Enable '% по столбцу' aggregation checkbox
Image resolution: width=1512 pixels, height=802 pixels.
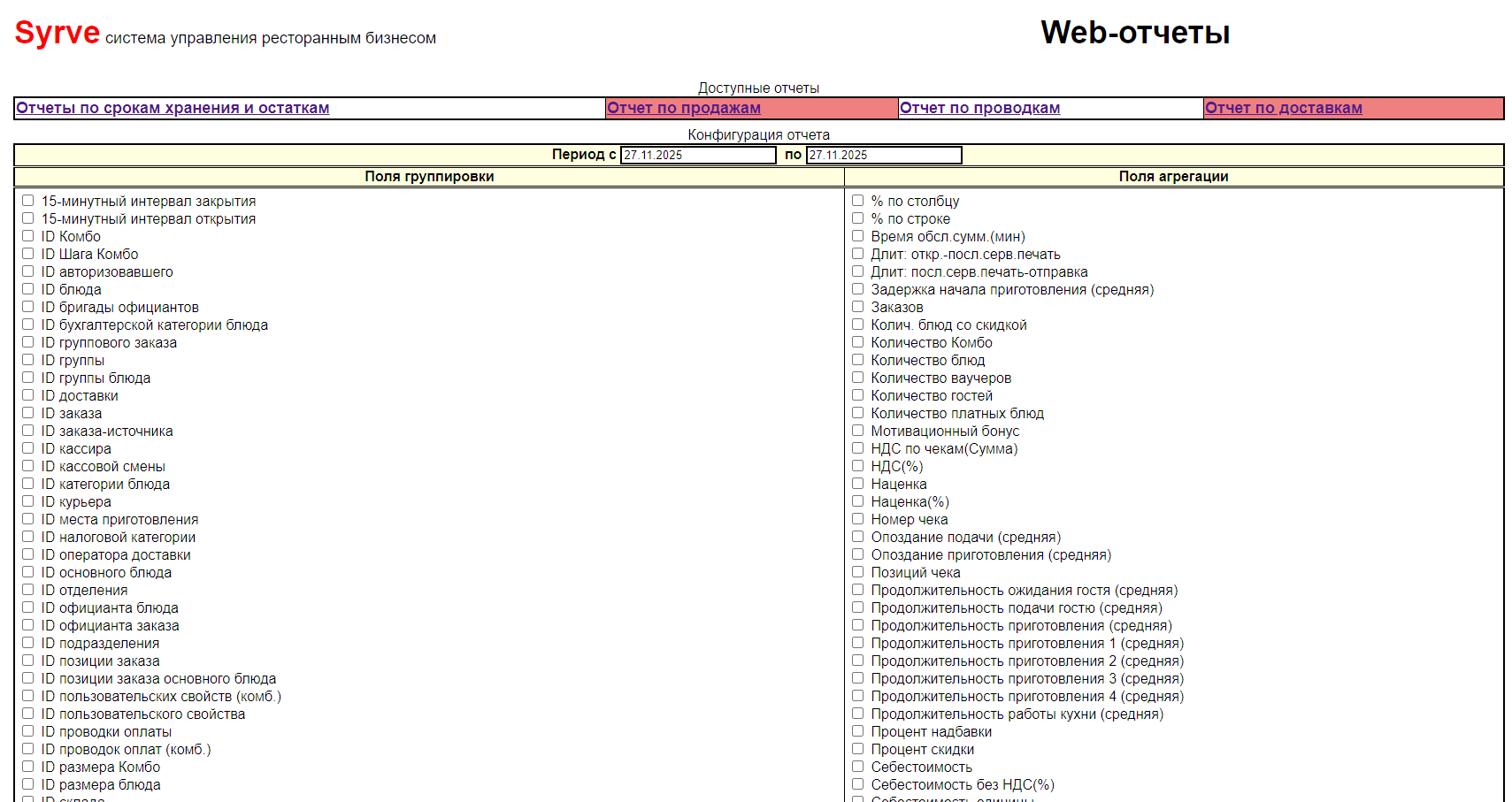[857, 201]
